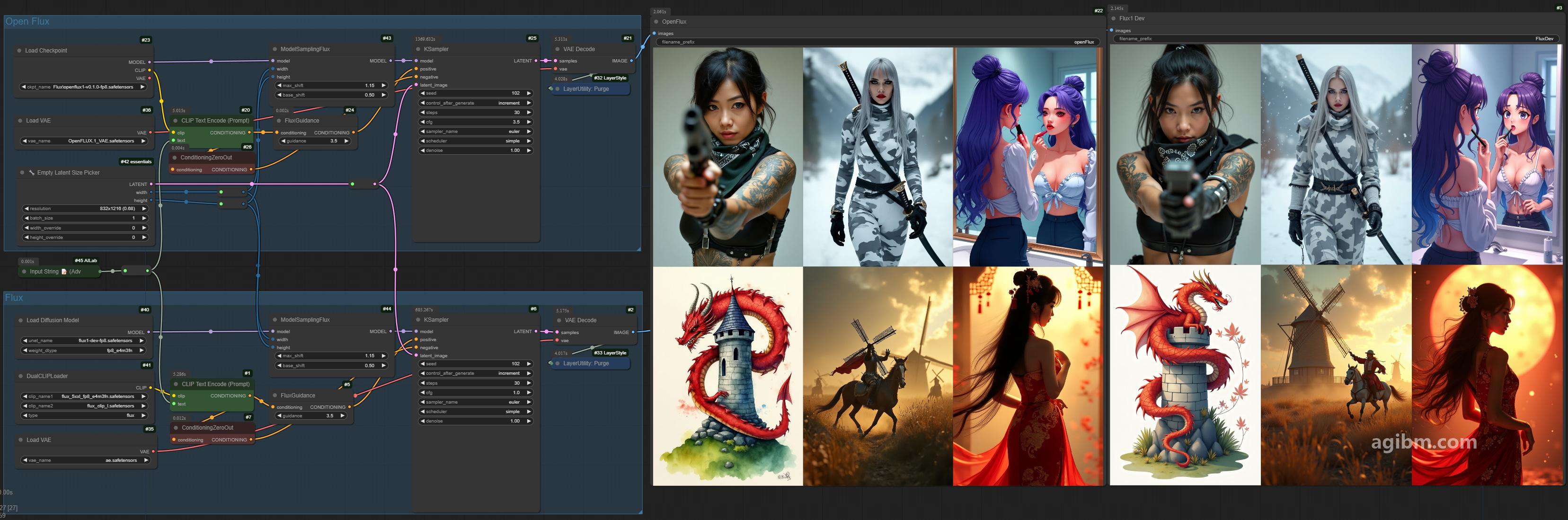Click the samples input port on VAE Decode #21
The width and height of the screenshot is (1568, 520).
[556, 61]
